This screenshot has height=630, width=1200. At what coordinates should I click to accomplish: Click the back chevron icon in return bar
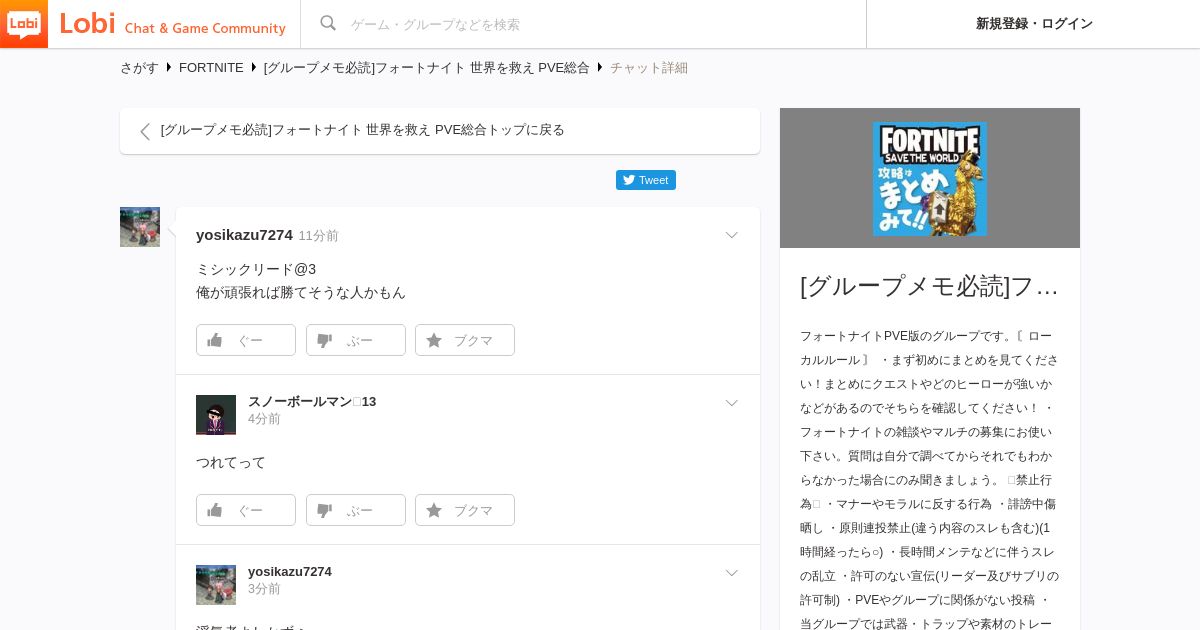pyautogui.click(x=145, y=131)
